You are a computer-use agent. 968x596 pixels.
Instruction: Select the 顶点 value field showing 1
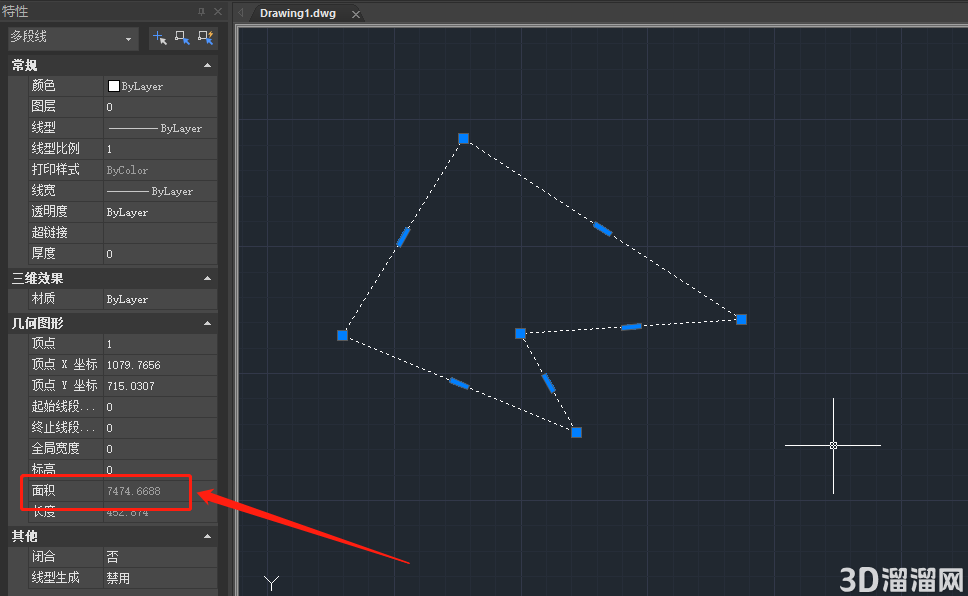[160, 344]
